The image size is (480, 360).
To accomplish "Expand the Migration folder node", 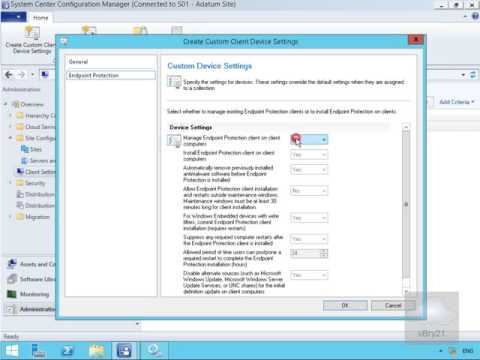I will tap(10, 217).
